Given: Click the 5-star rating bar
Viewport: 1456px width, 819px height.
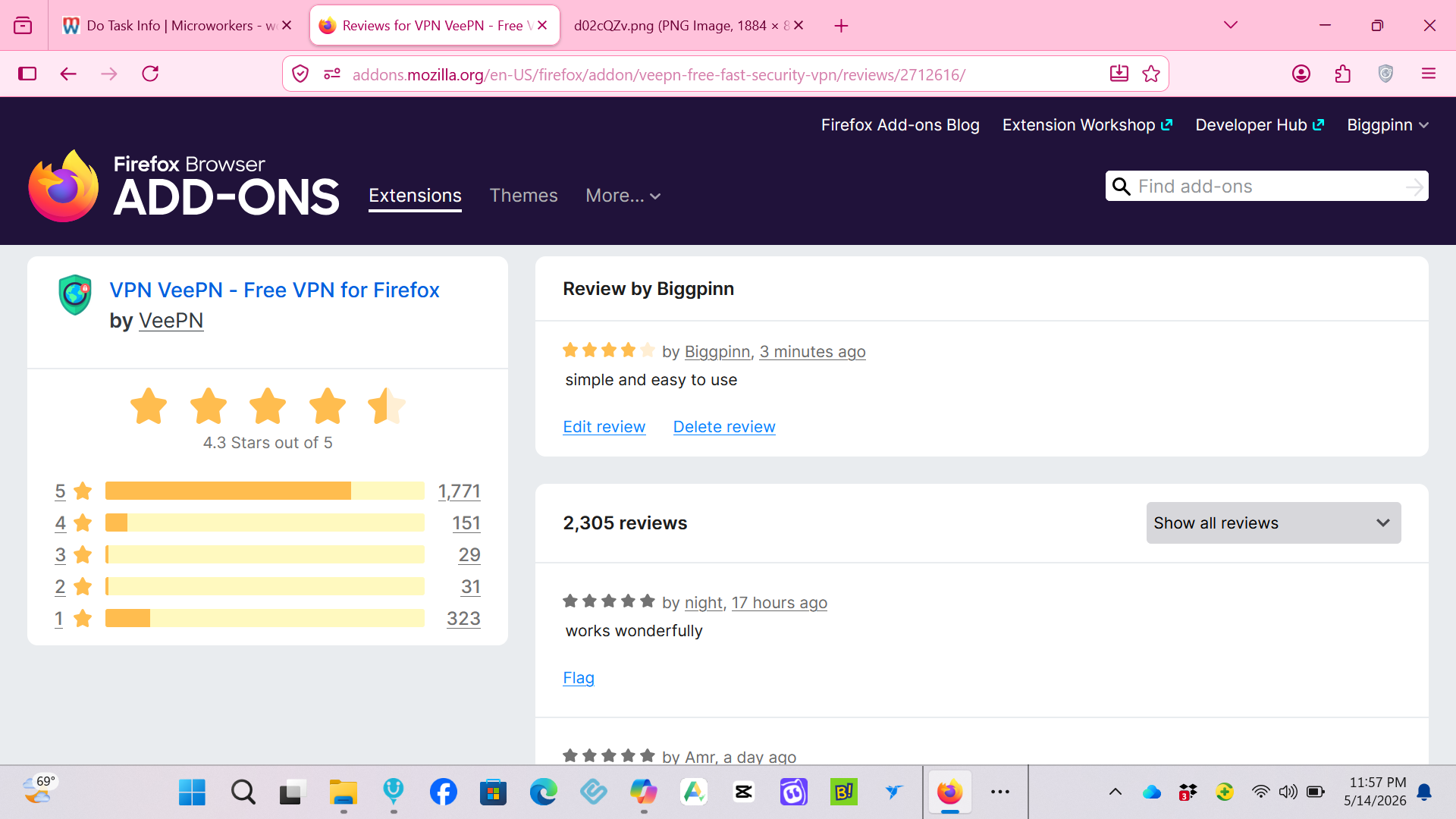Looking at the screenshot, I should tap(265, 491).
